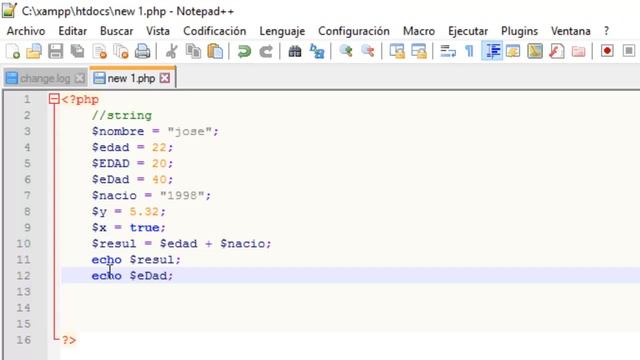
Task: Collapse the <?php fold block
Action: pyautogui.click(x=54, y=99)
